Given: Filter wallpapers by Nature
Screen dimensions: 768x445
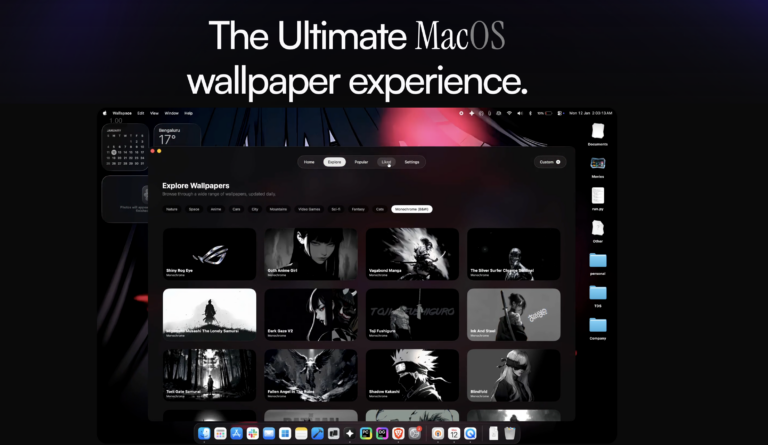Looking at the screenshot, I should click(x=172, y=209).
